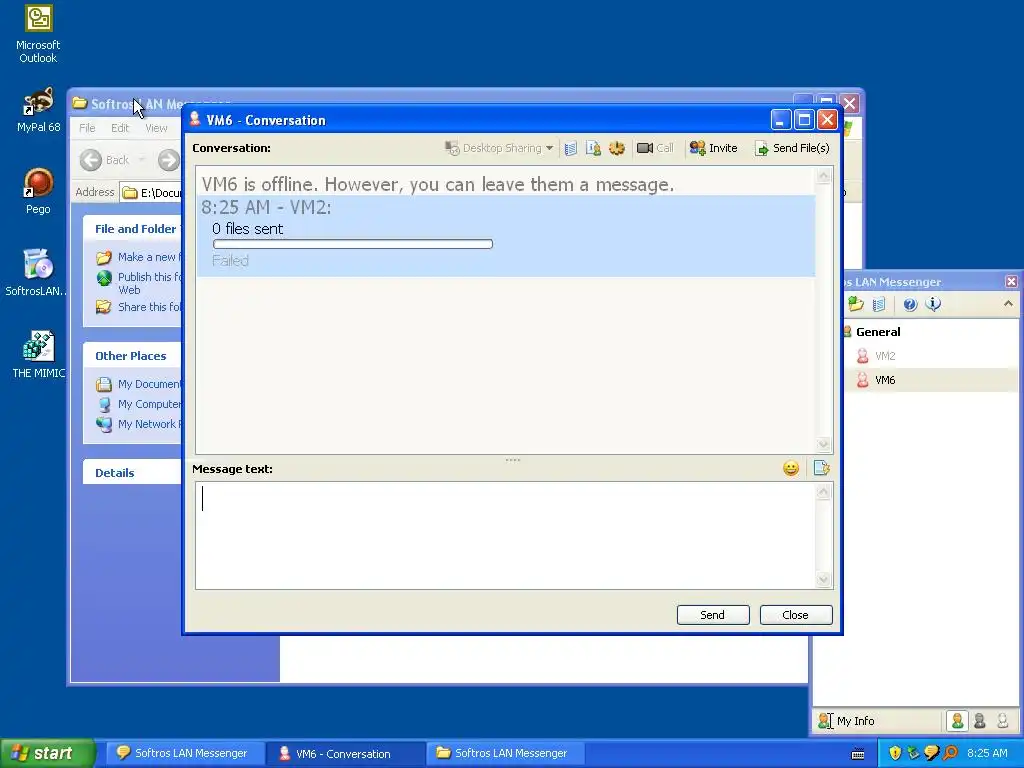Click on-screen keyboard icon in taskbar
Image resolution: width=1024 pixels, height=768 pixels.
coord(858,754)
